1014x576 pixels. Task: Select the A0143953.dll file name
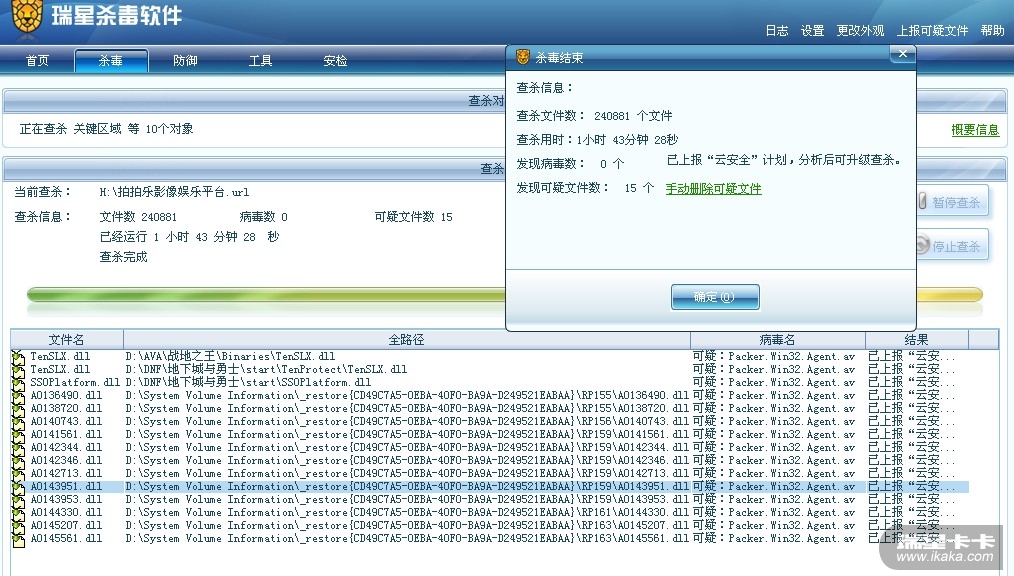pyautogui.click(x=66, y=499)
